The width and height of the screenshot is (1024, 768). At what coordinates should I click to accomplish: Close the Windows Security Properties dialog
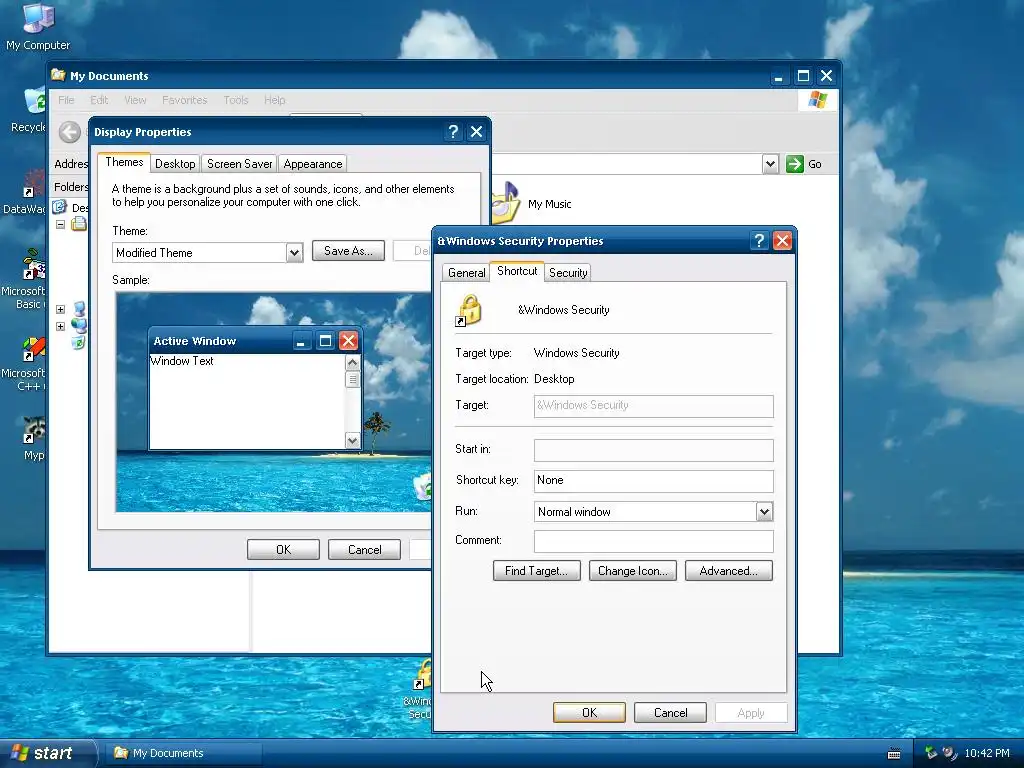[x=782, y=241]
